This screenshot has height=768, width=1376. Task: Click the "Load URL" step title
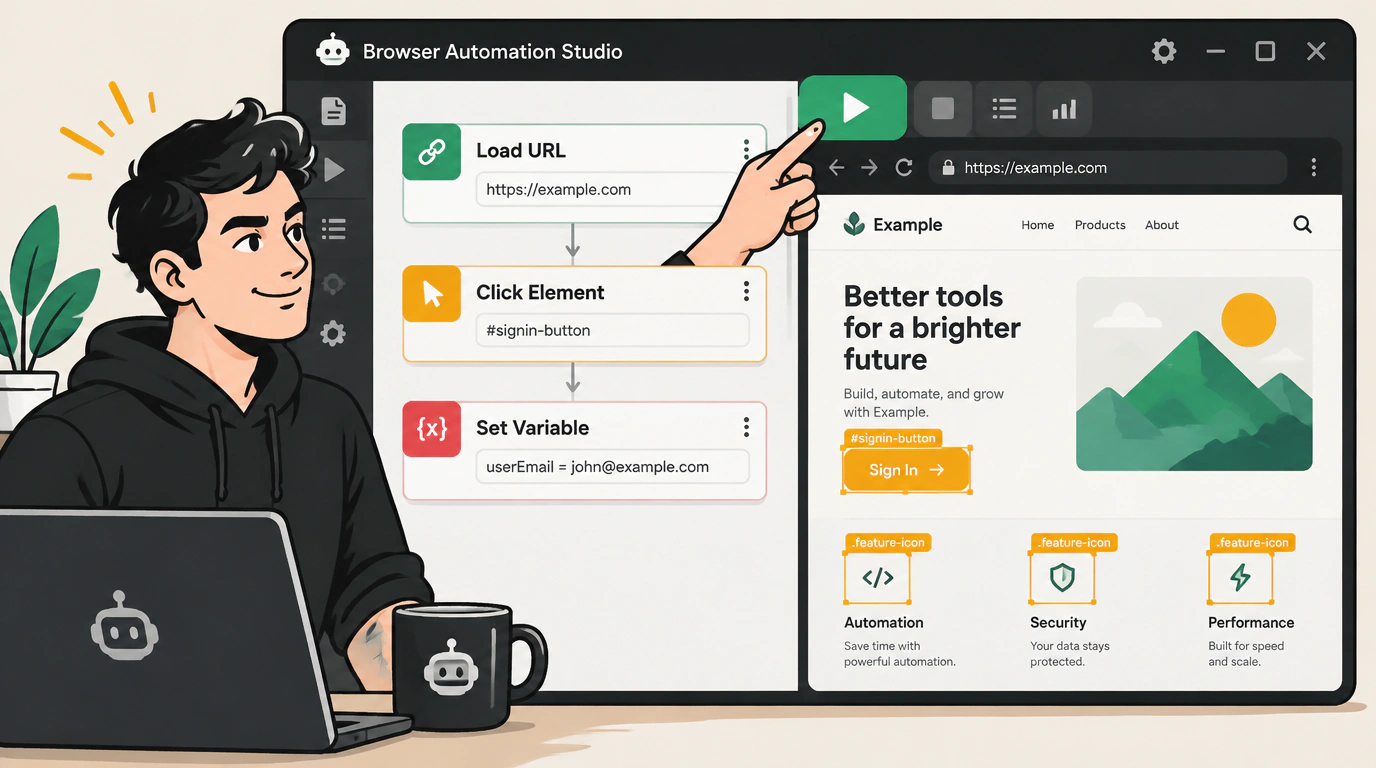[x=521, y=150]
